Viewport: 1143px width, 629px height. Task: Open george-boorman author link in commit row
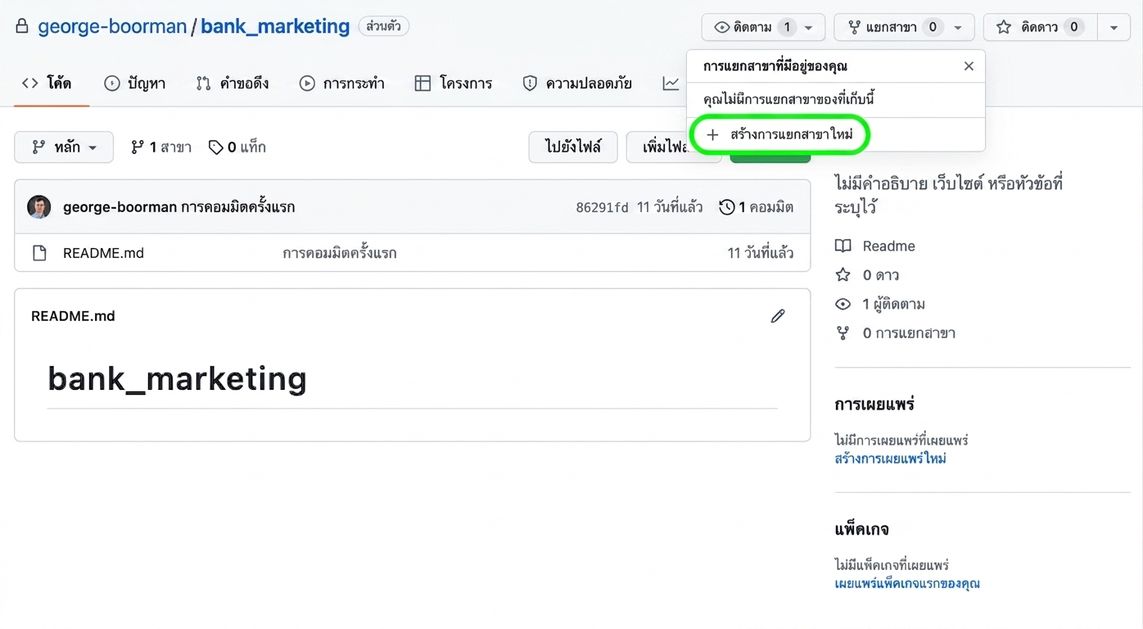point(120,207)
